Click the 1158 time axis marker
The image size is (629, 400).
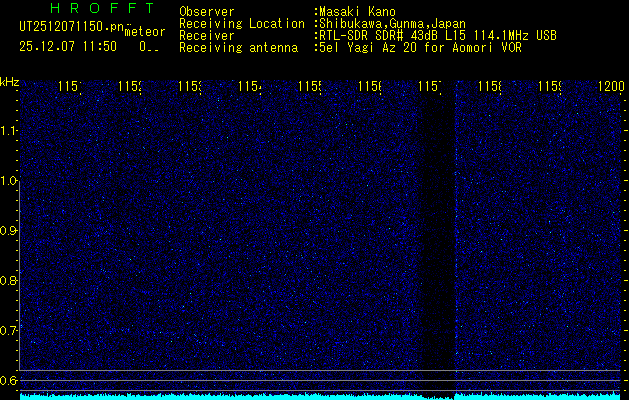[490, 87]
